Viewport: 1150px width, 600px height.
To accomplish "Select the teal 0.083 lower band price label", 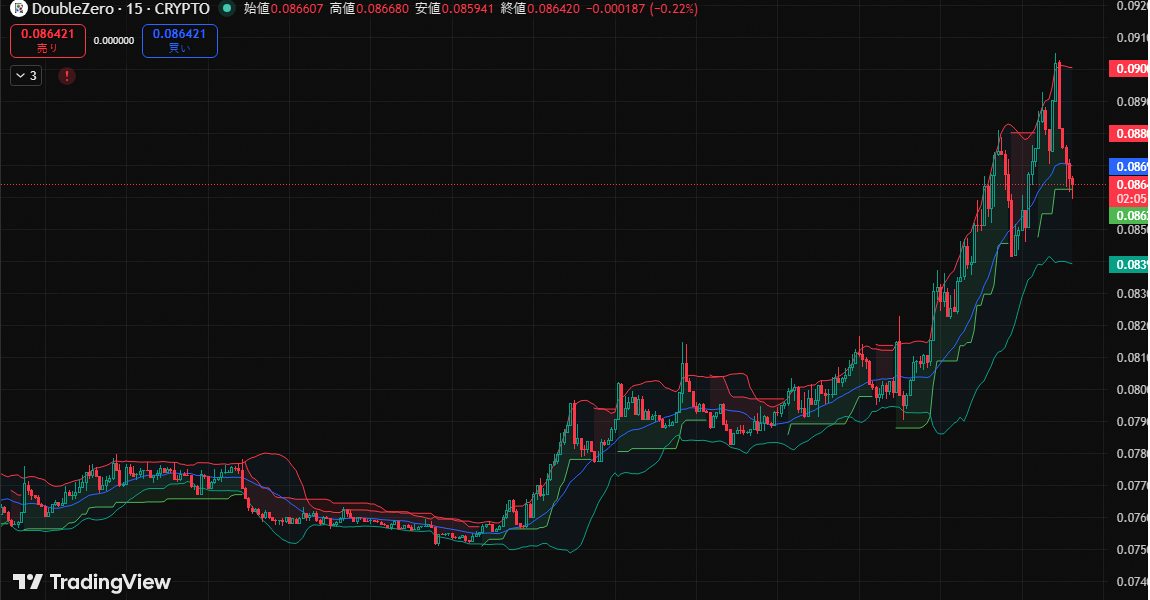I will coord(1129,264).
